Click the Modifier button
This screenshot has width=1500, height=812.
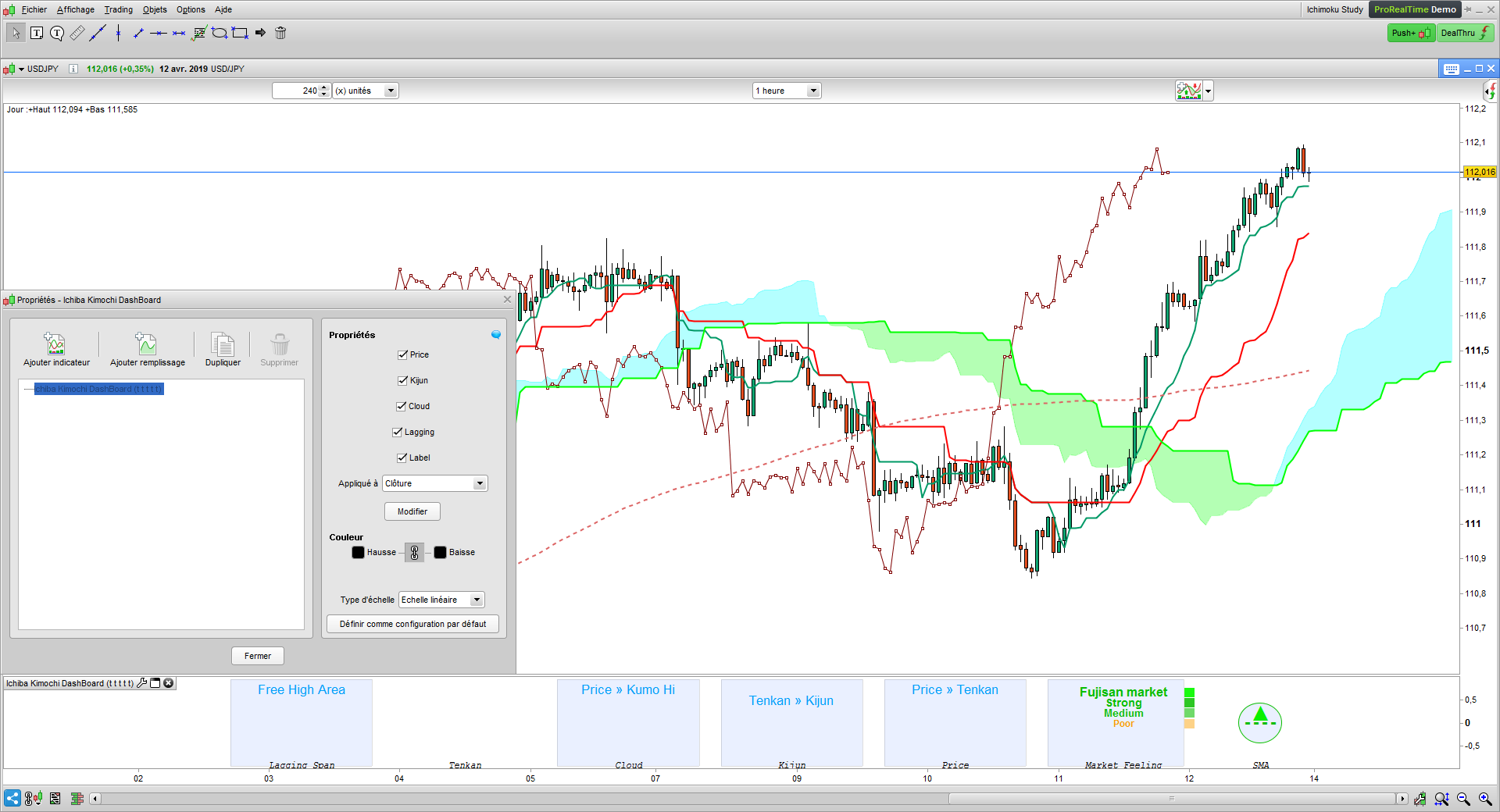coord(412,511)
